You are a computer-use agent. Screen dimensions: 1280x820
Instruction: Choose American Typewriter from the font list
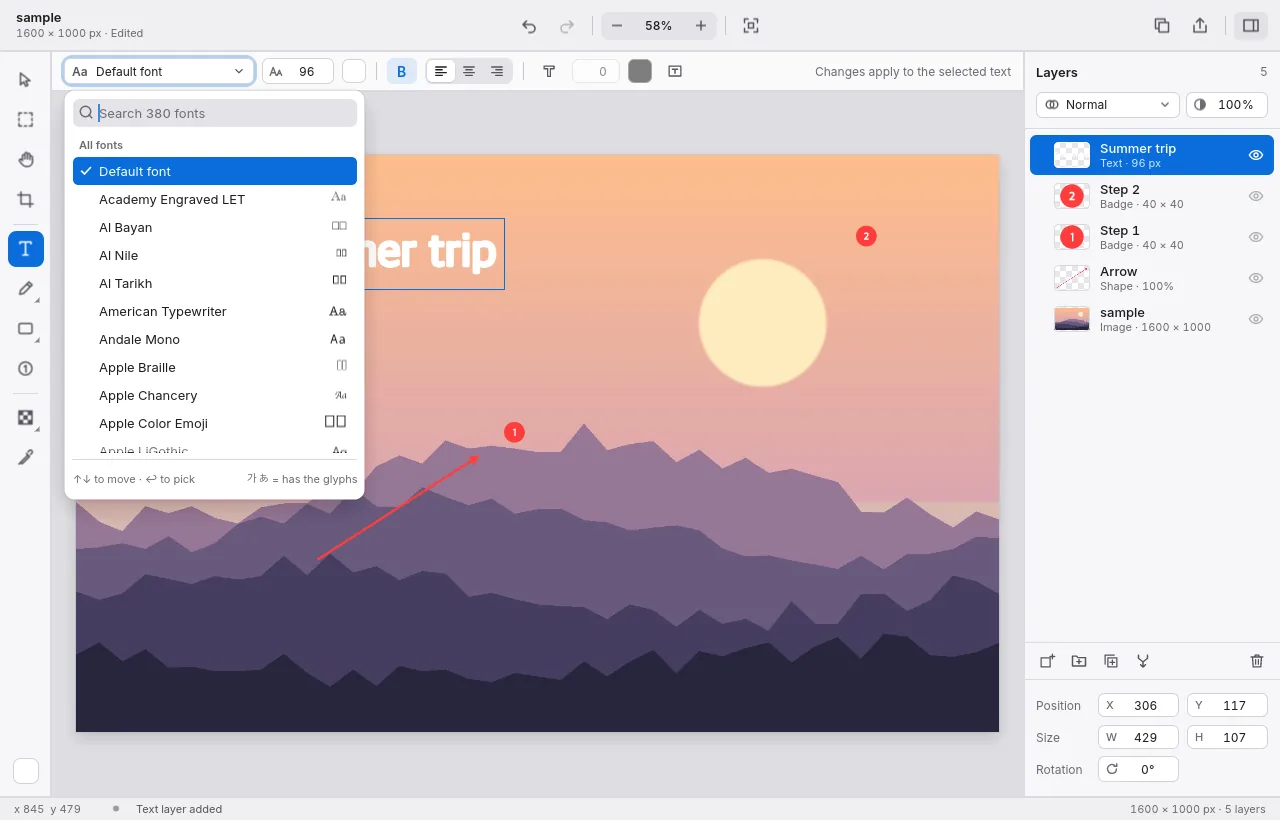point(215,311)
